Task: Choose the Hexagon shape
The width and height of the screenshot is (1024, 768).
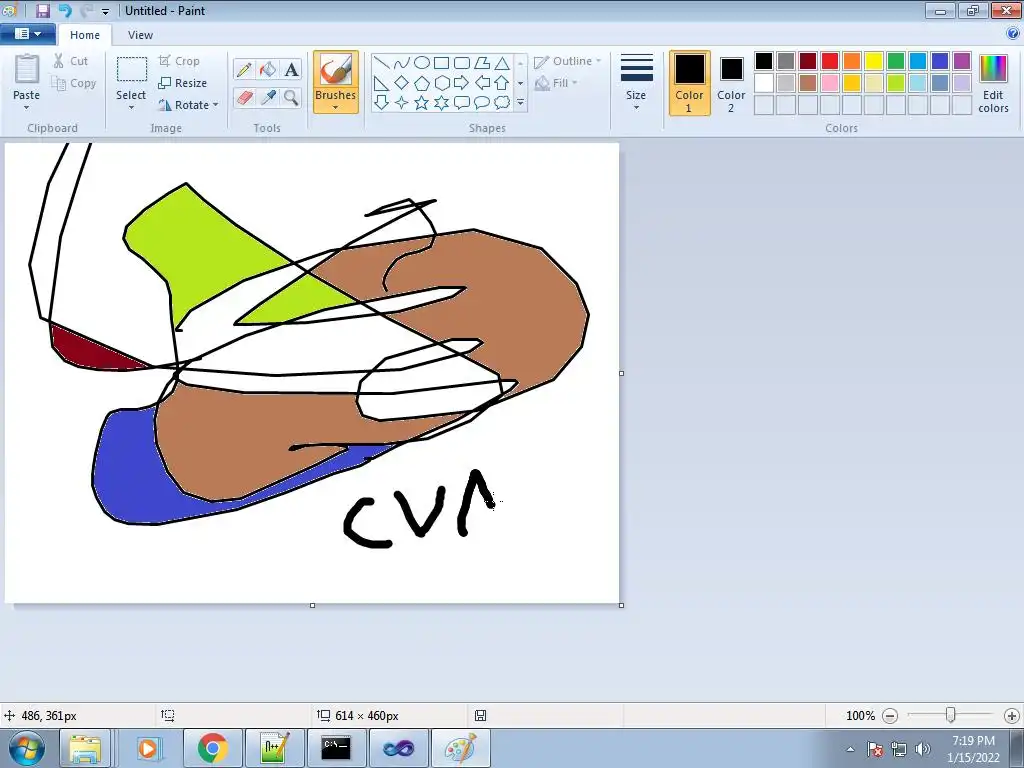Action: click(x=442, y=83)
